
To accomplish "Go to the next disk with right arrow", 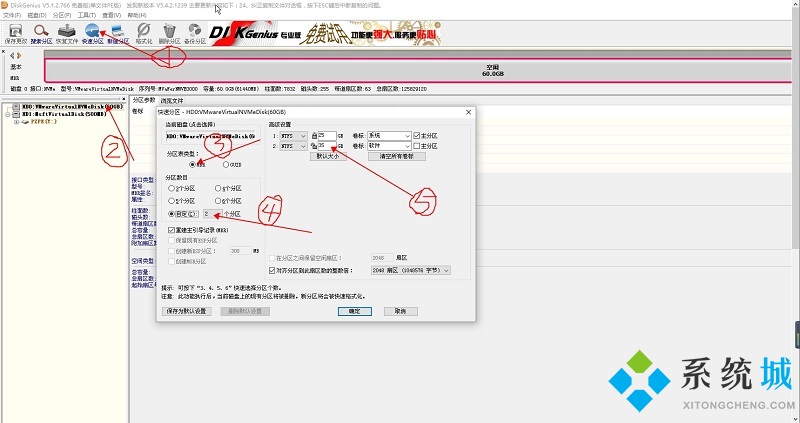I will [x=19, y=56].
